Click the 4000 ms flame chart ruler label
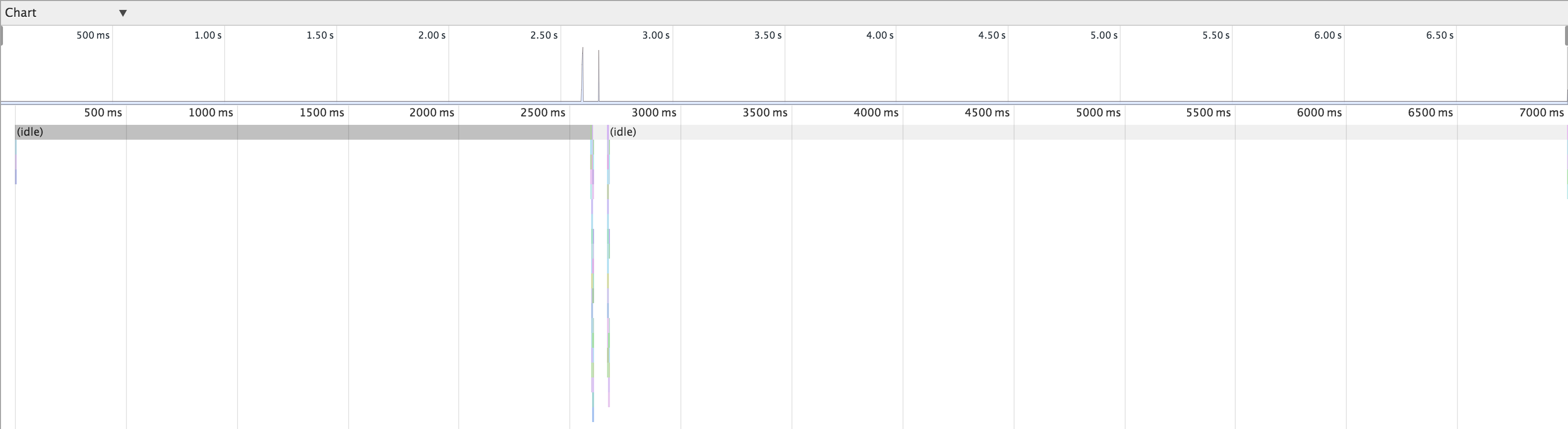Screen dimensions: 1568x429 tap(876, 112)
